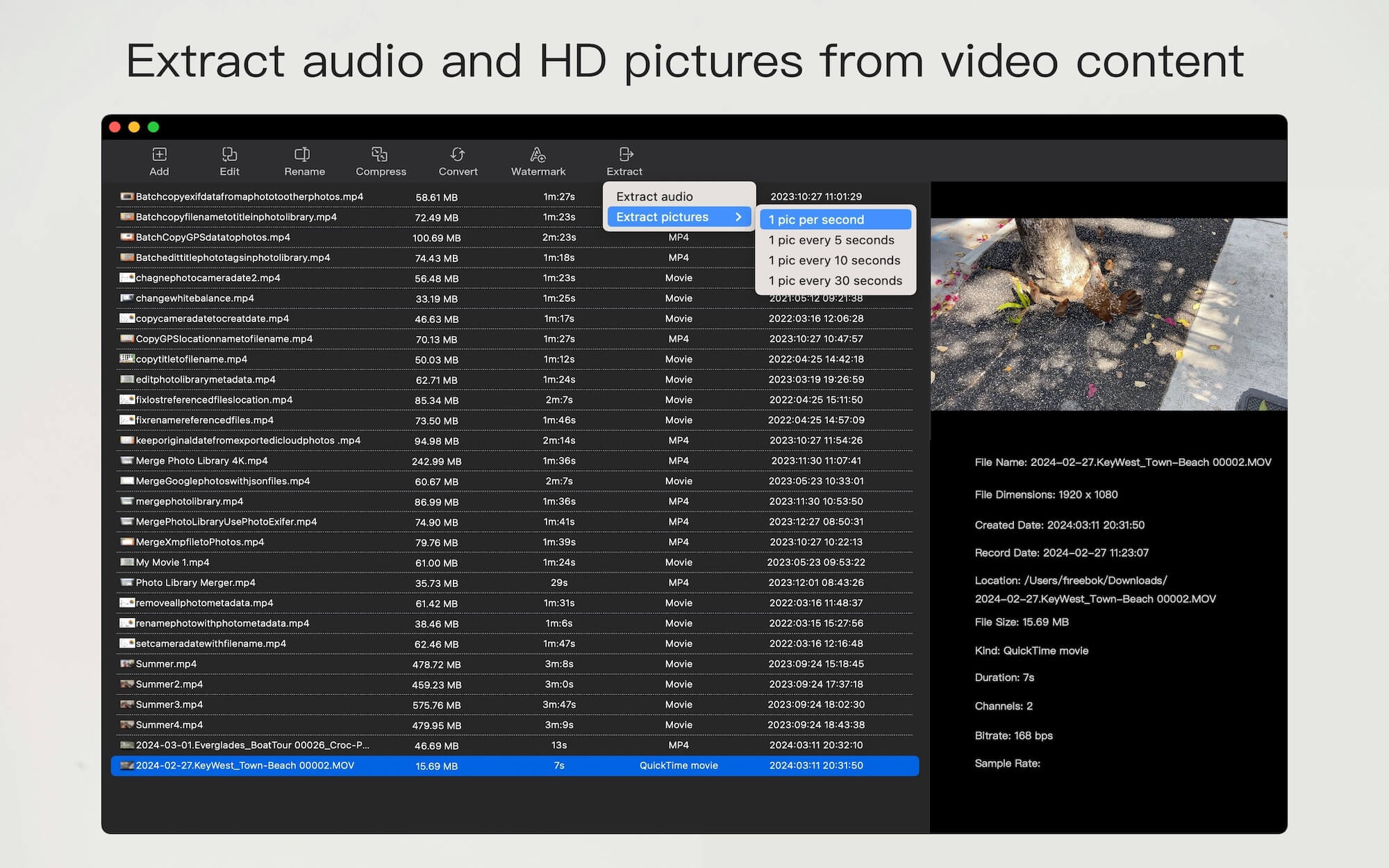1389x868 pixels.
Task: Minimize window with the yellow button
Action: pyautogui.click(x=134, y=127)
